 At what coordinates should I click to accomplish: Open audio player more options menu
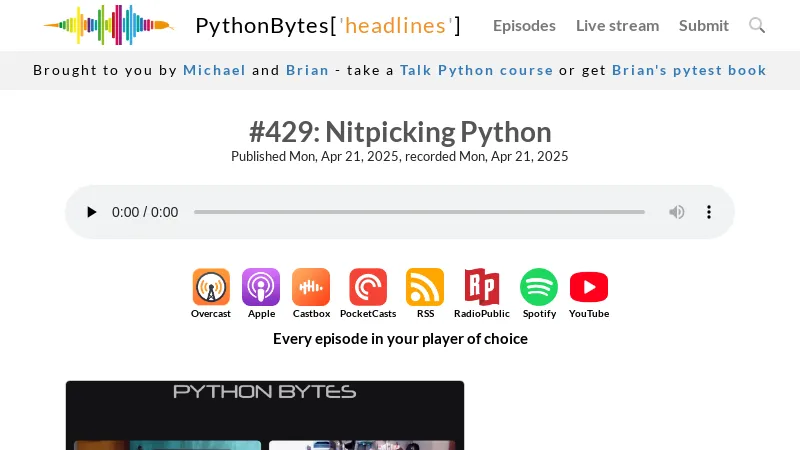coord(709,212)
